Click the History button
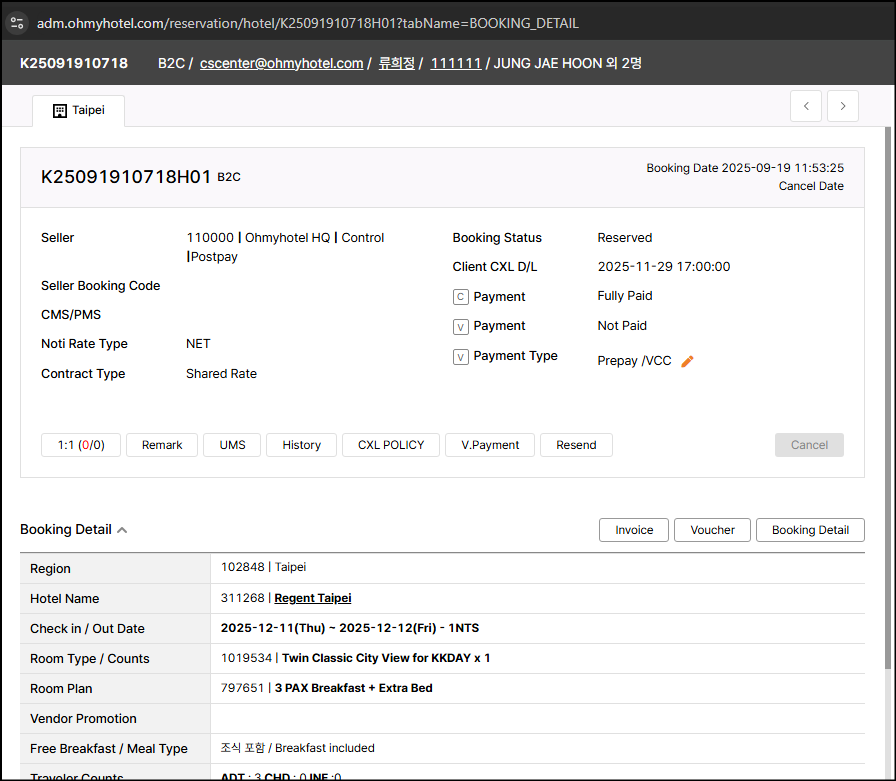 click(301, 445)
